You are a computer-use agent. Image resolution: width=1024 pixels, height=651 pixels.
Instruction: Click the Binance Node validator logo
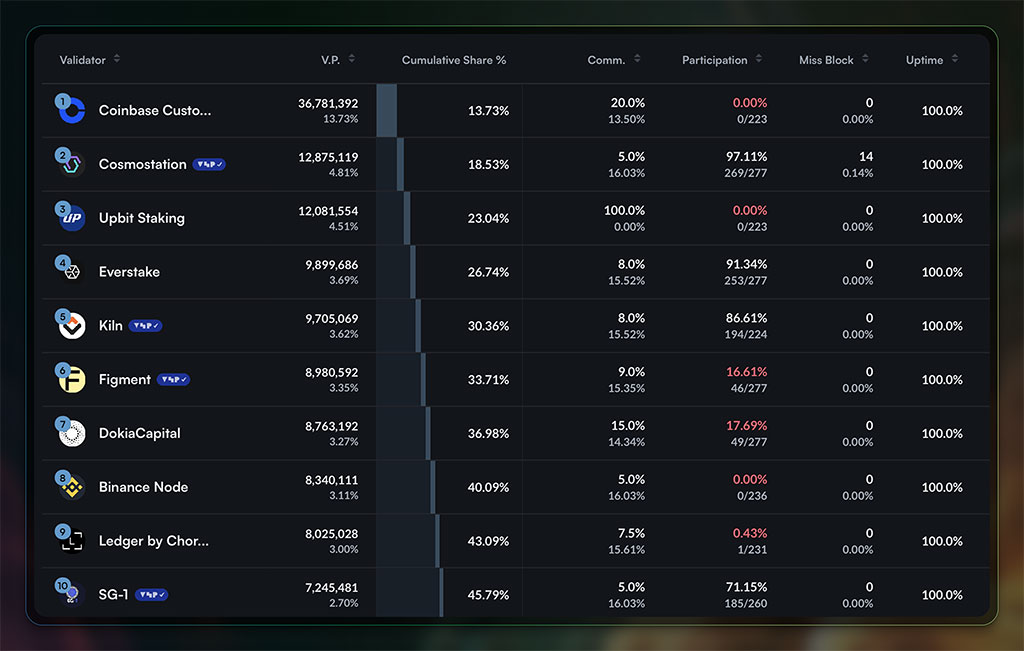[72, 487]
